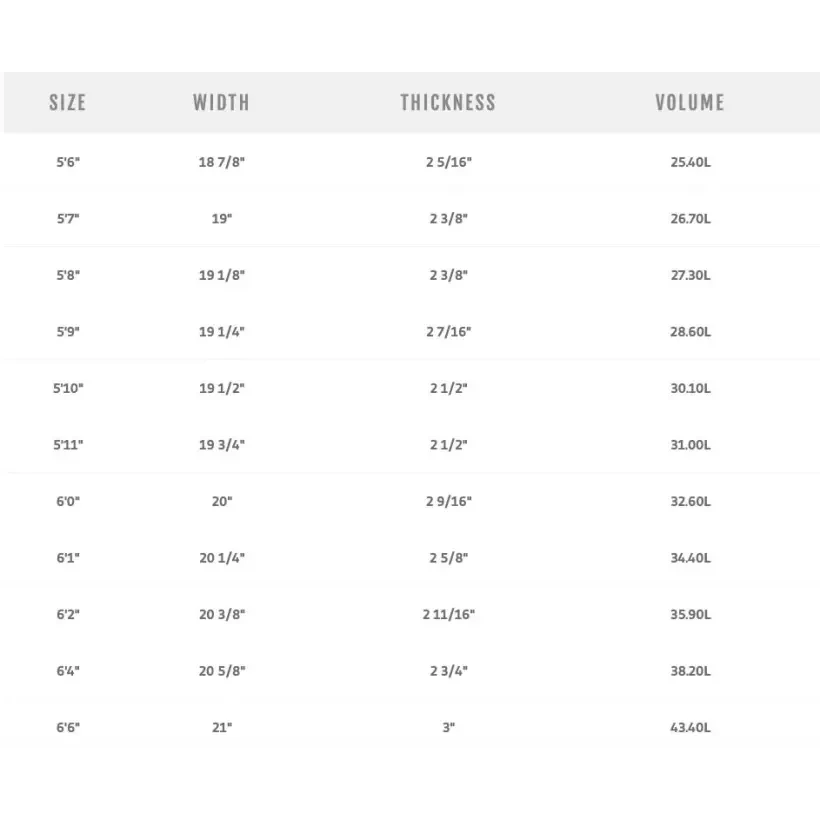Click the 5'11" size entry
The image size is (820, 820).
(68, 444)
